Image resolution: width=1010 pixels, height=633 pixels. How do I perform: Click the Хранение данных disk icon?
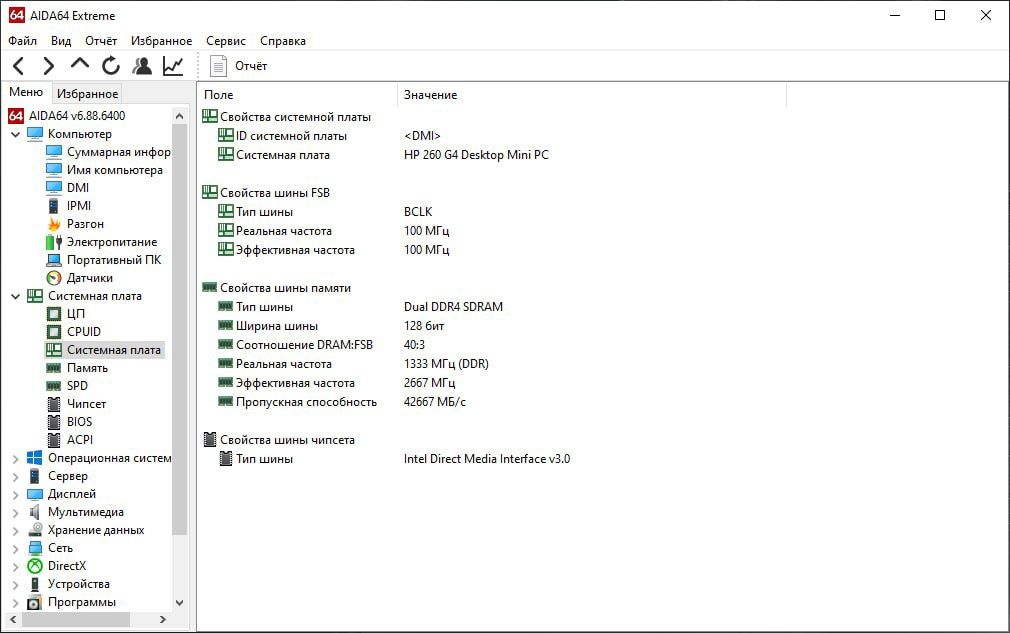[35, 530]
